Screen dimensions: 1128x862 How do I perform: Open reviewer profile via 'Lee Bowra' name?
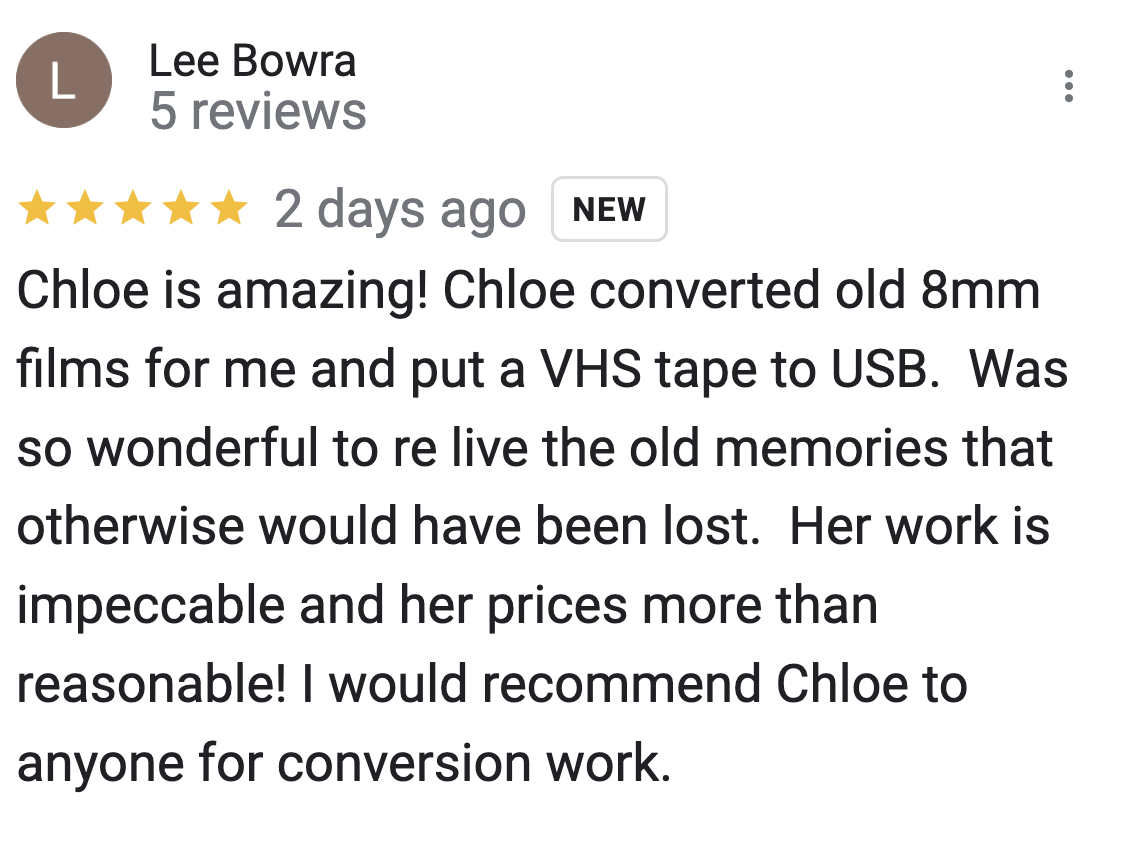click(x=253, y=60)
